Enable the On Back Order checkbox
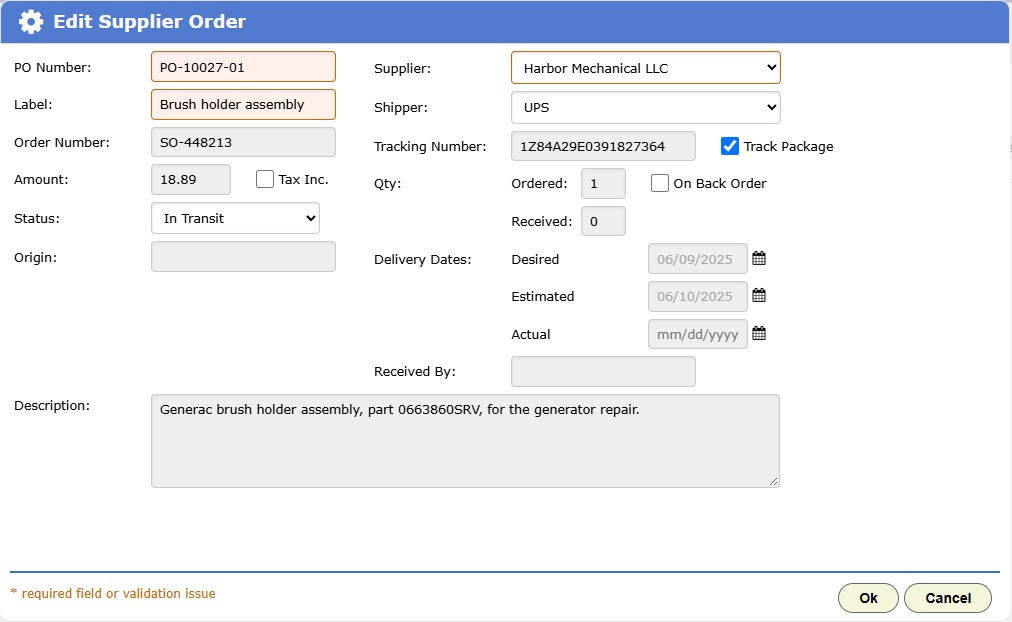This screenshot has height=622, width=1012. [x=660, y=183]
